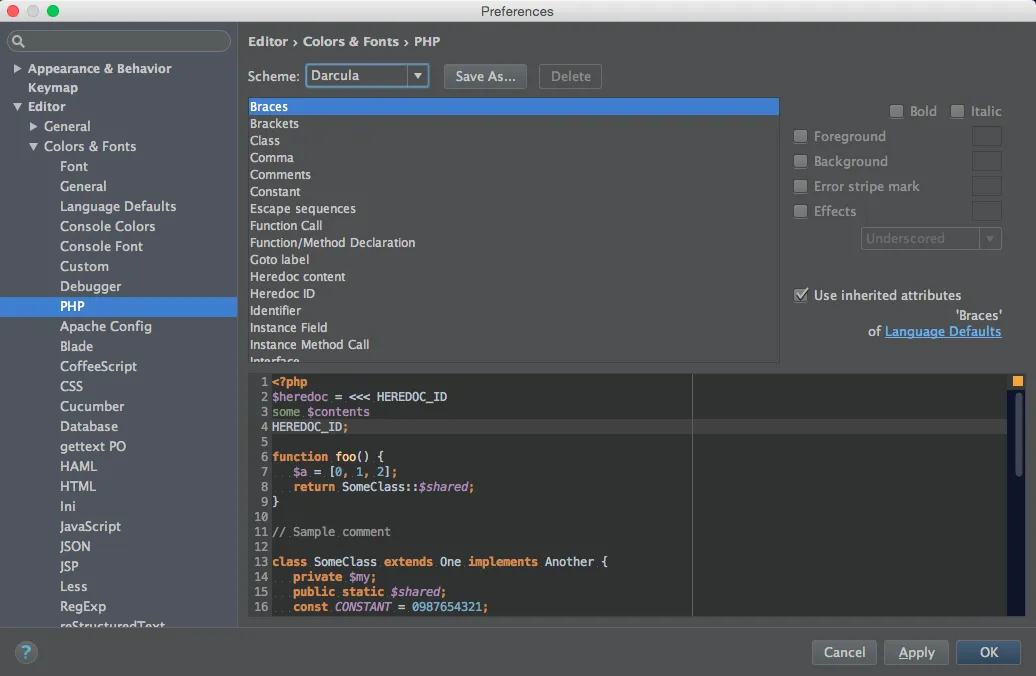Click the search magnifier icon
Viewport: 1036px width, 676px height.
click(18, 42)
